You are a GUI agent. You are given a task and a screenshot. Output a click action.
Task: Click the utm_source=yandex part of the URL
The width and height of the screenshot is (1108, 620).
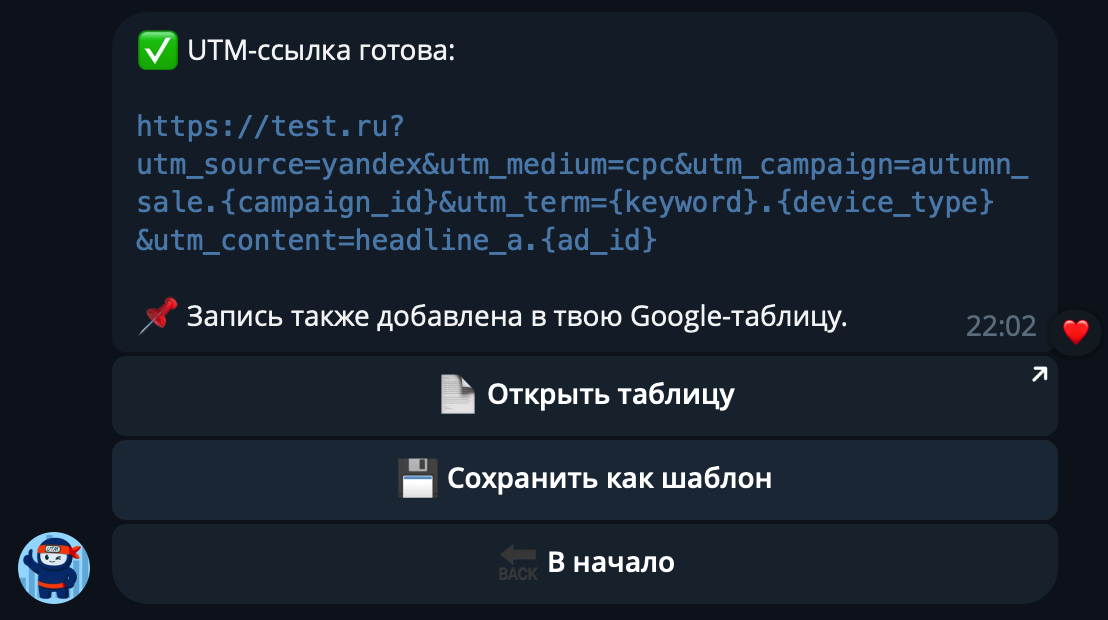tap(270, 164)
